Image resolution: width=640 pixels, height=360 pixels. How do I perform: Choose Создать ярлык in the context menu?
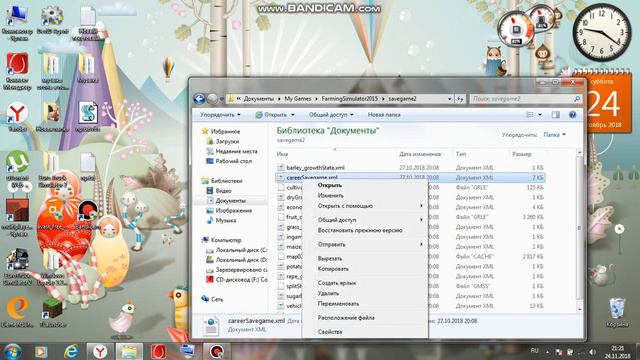click(365, 283)
